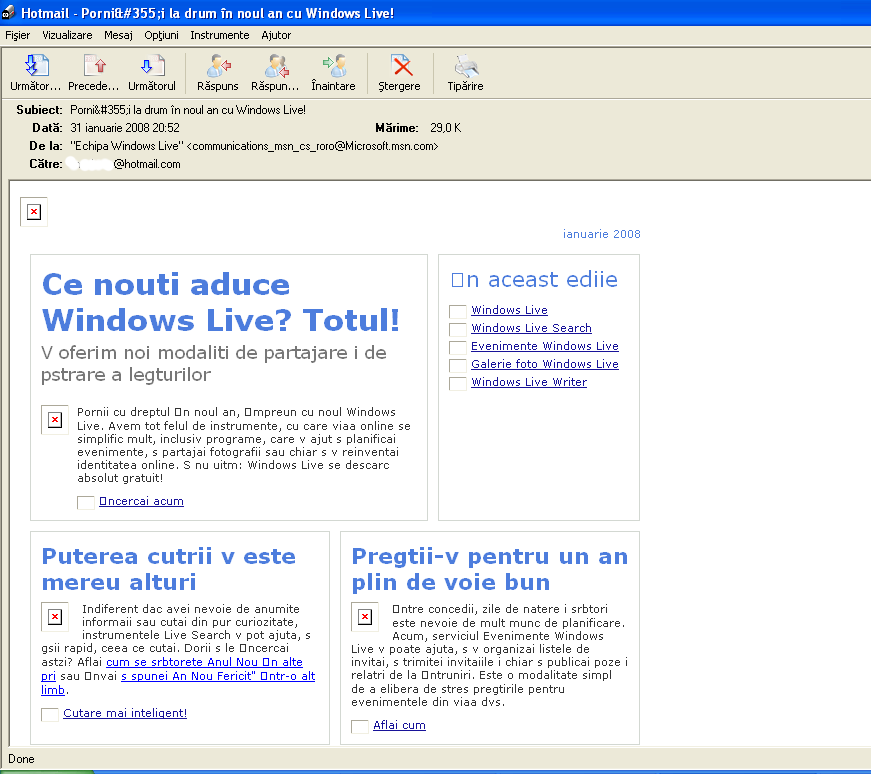
Task: Click subheading 'V oferim noi modaliti de partajare'
Action: pos(214,363)
